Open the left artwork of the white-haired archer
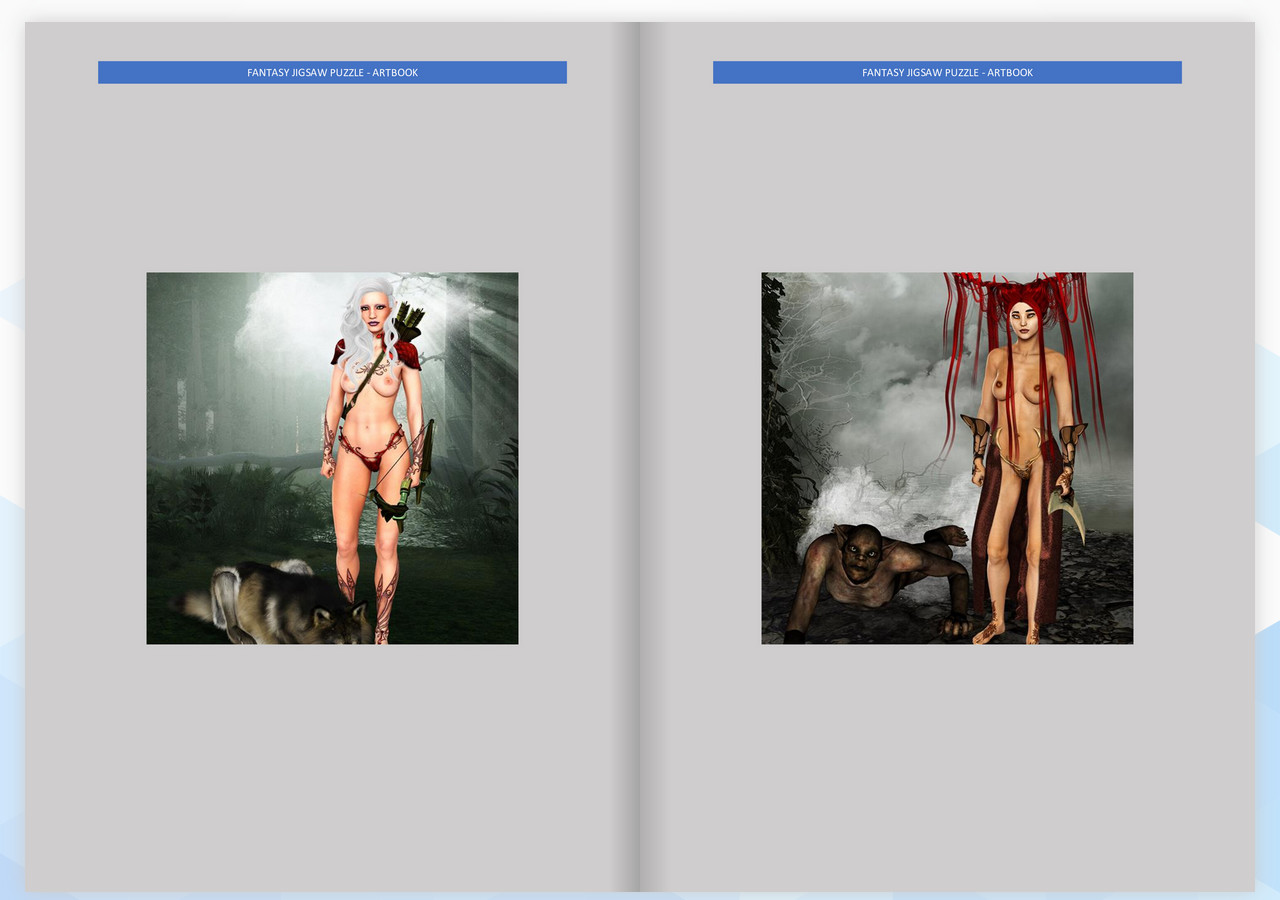The width and height of the screenshot is (1280, 900). click(332, 457)
